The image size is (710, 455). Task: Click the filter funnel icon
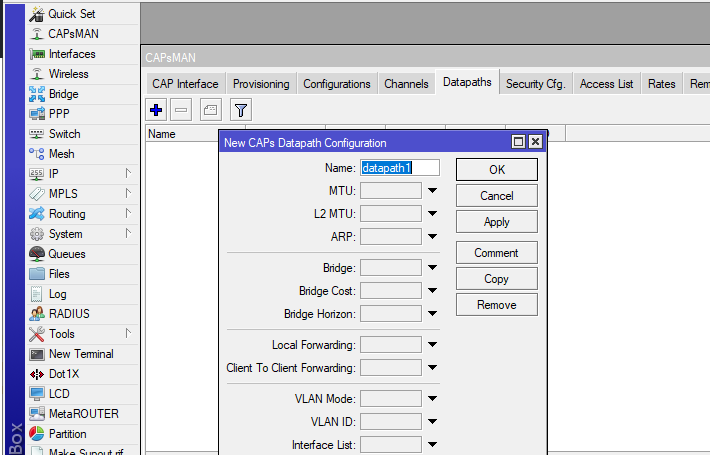(x=240, y=109)
